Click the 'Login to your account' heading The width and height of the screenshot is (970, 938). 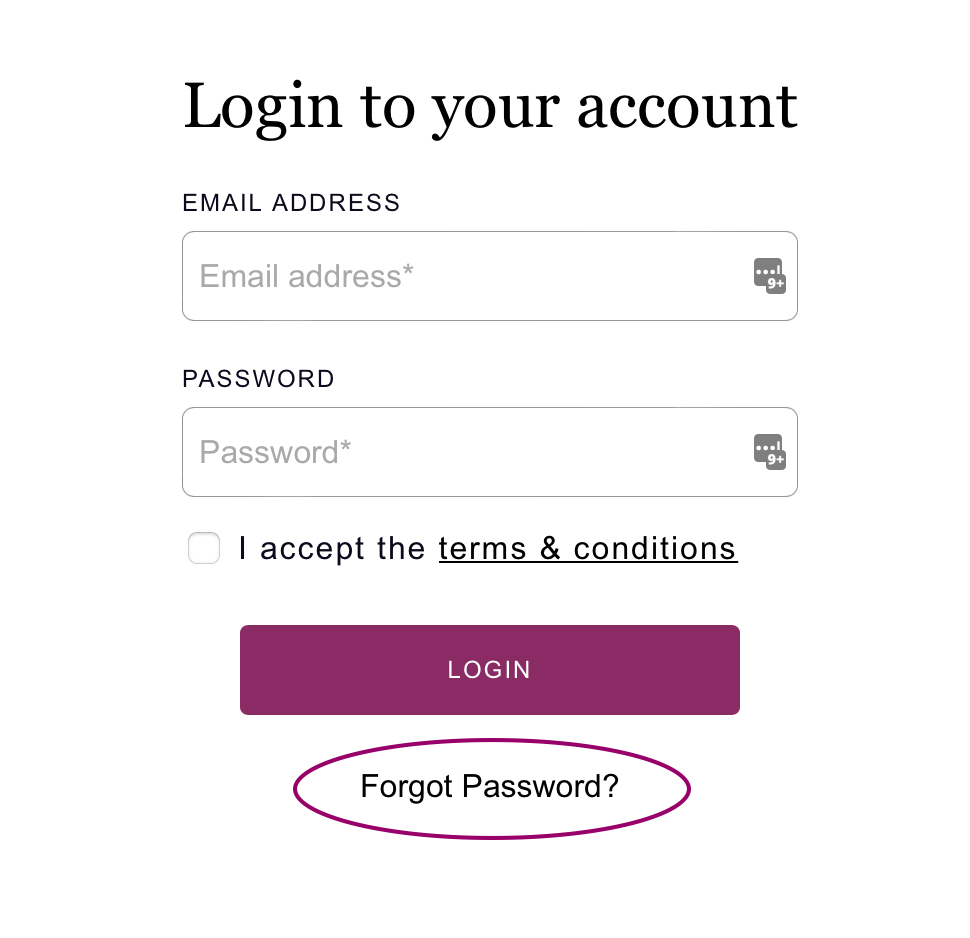coord(490,106)
